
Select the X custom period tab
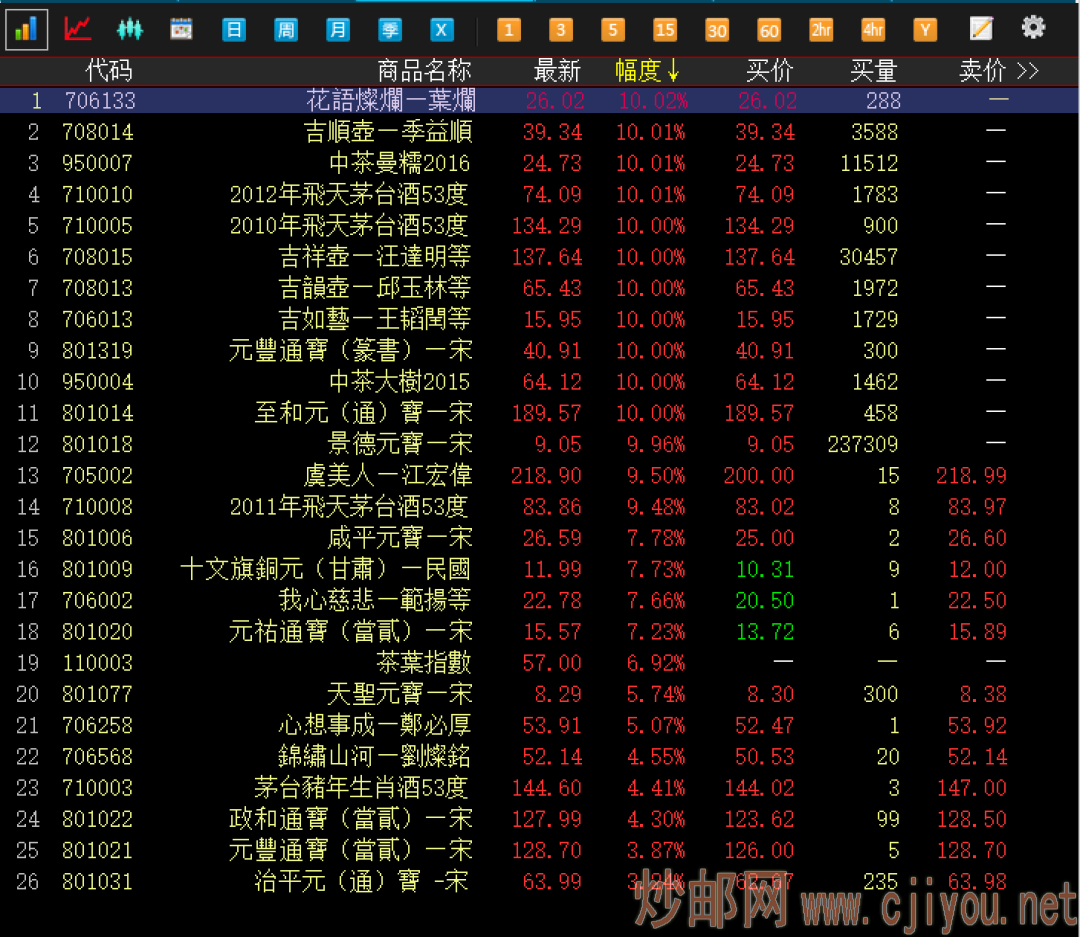tap(442, 30)
